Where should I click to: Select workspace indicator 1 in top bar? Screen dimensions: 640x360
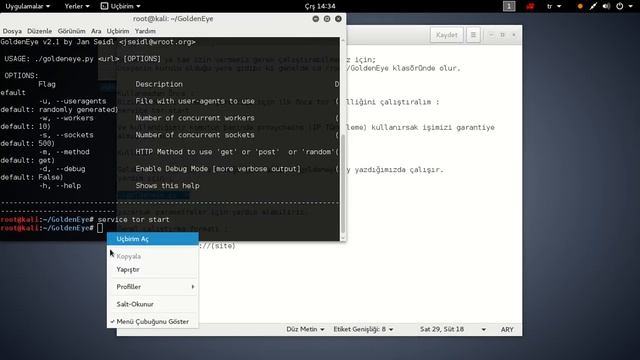click(509, 6)
